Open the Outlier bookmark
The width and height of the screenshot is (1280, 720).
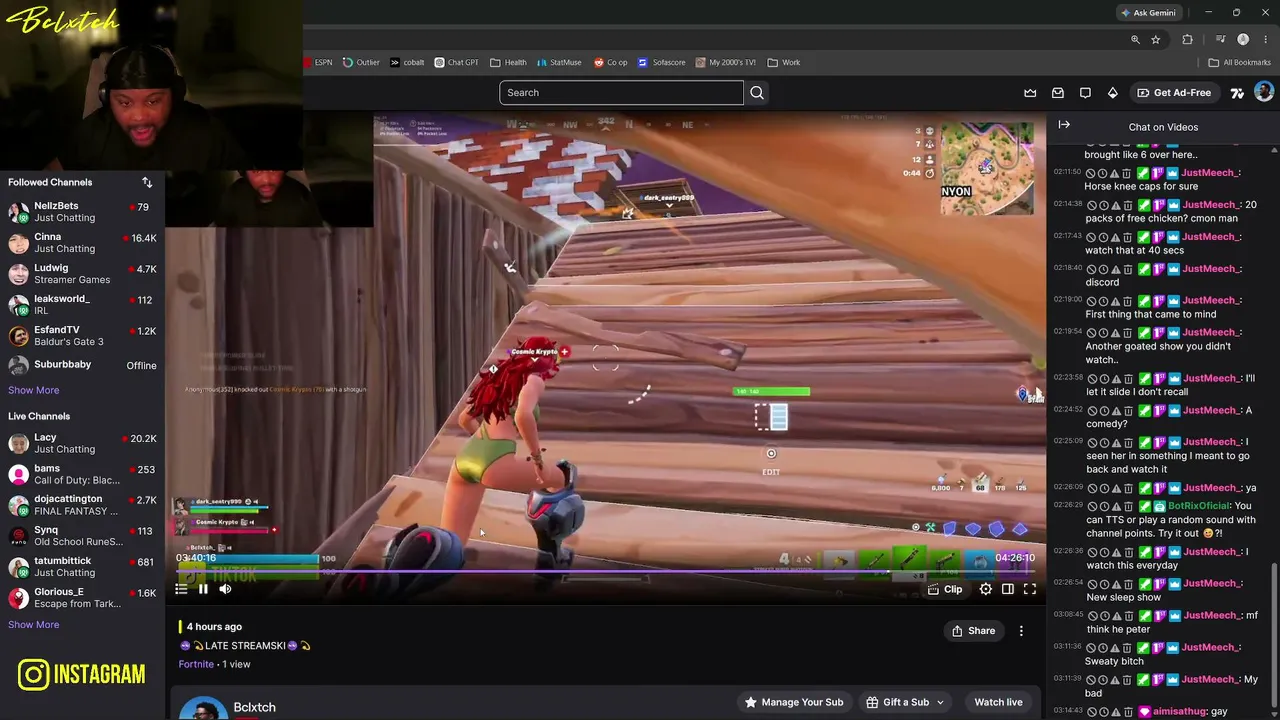point(361,62)
